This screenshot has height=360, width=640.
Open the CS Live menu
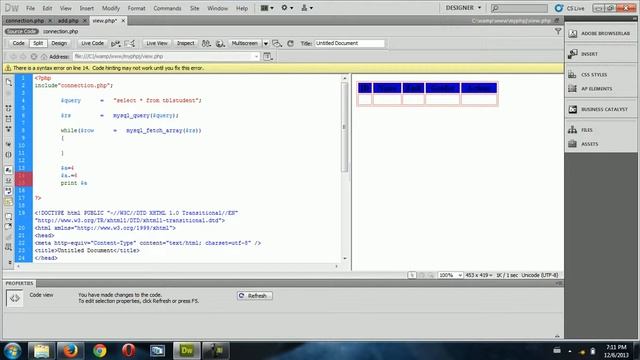[570, 8]
